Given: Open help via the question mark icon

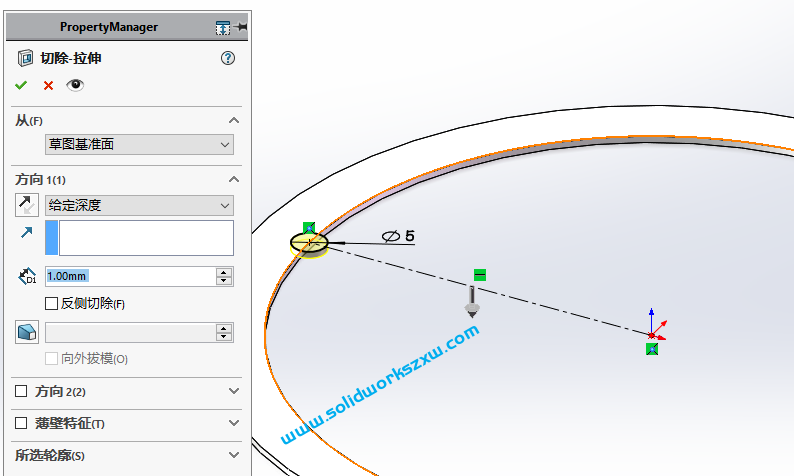Looking at the screenshot, I should [x=227, y=58].
